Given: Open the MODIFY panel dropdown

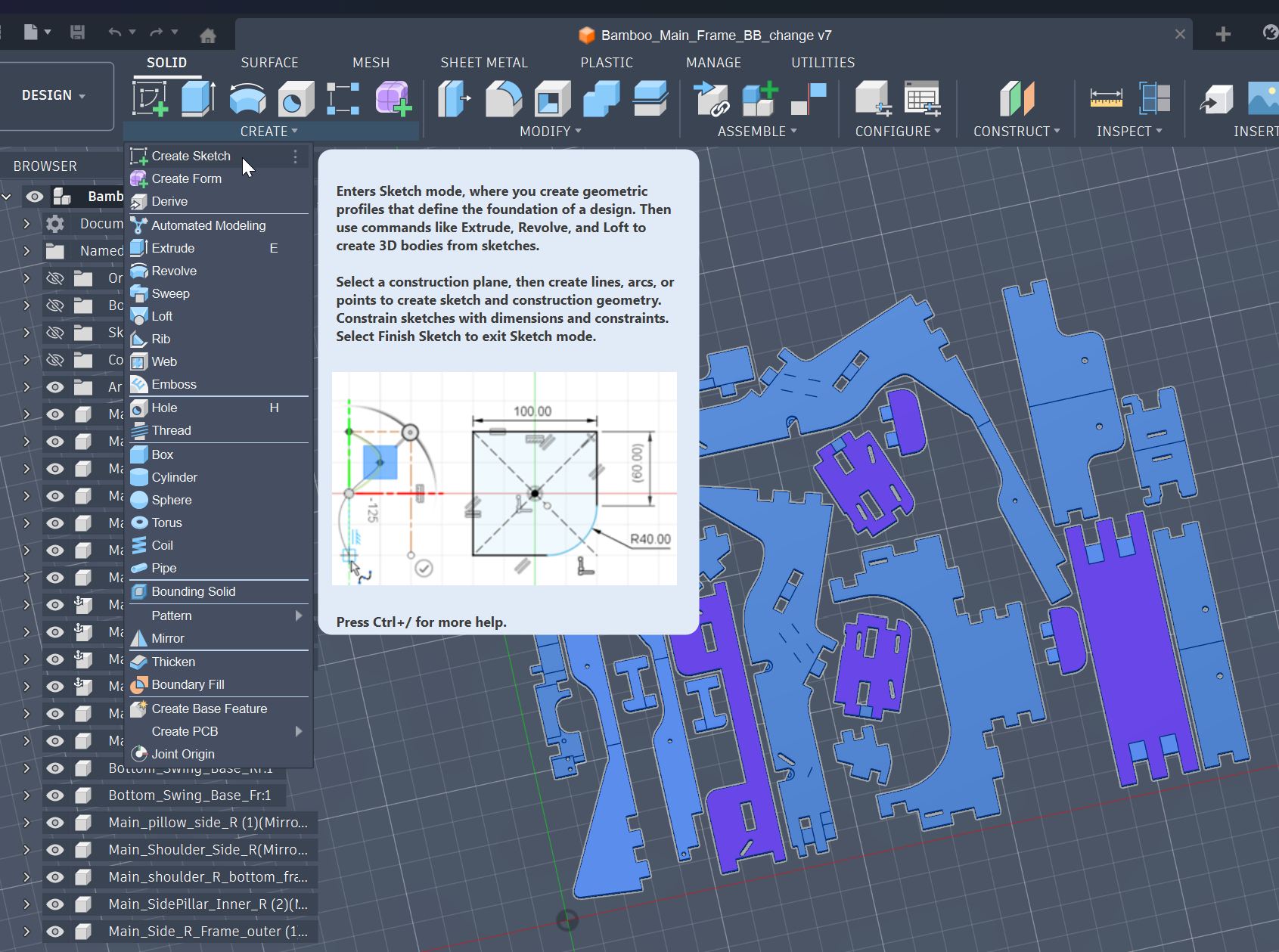Looking at the screenshot, I should click(x=550, y=132).
